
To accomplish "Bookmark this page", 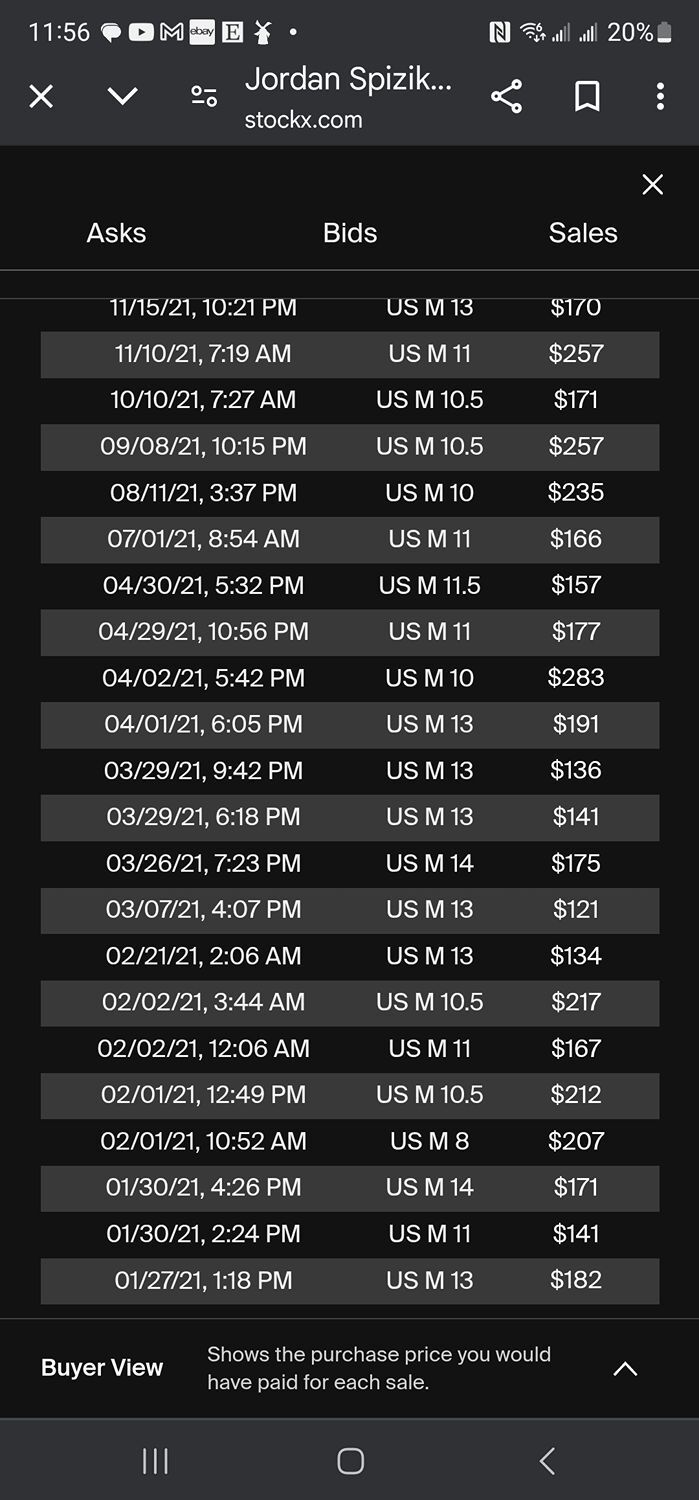I will pos(587,96).
